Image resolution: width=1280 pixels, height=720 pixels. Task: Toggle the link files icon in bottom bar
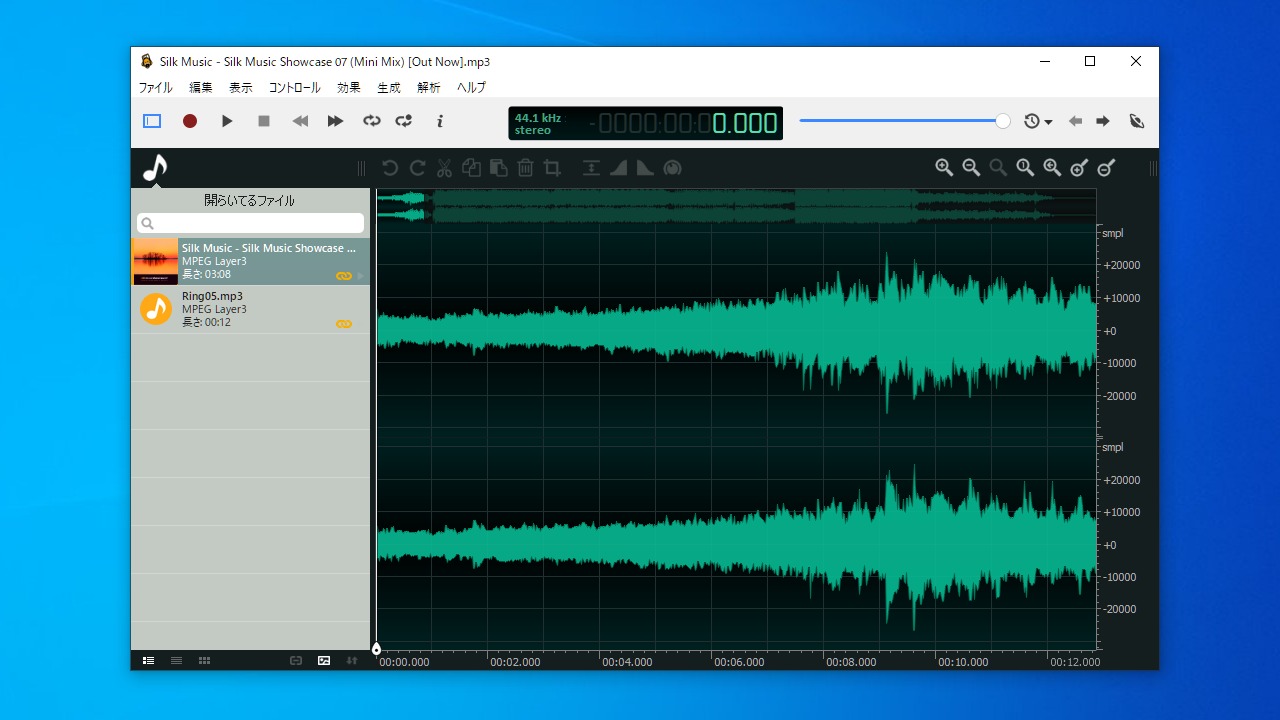(x=296, y=661)
